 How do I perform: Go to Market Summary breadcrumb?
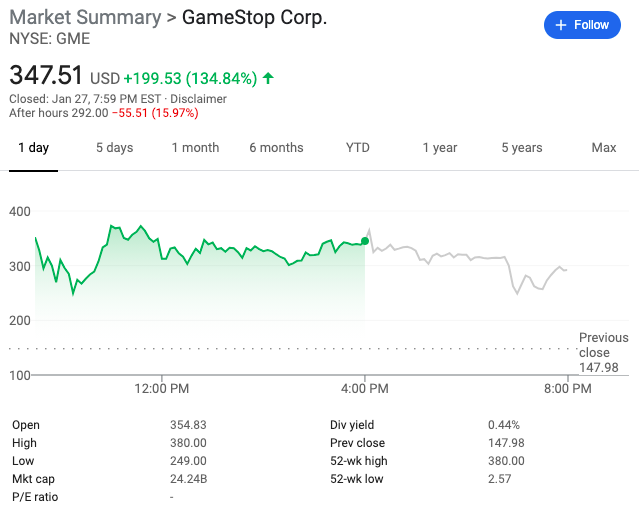tap(85, 18)
